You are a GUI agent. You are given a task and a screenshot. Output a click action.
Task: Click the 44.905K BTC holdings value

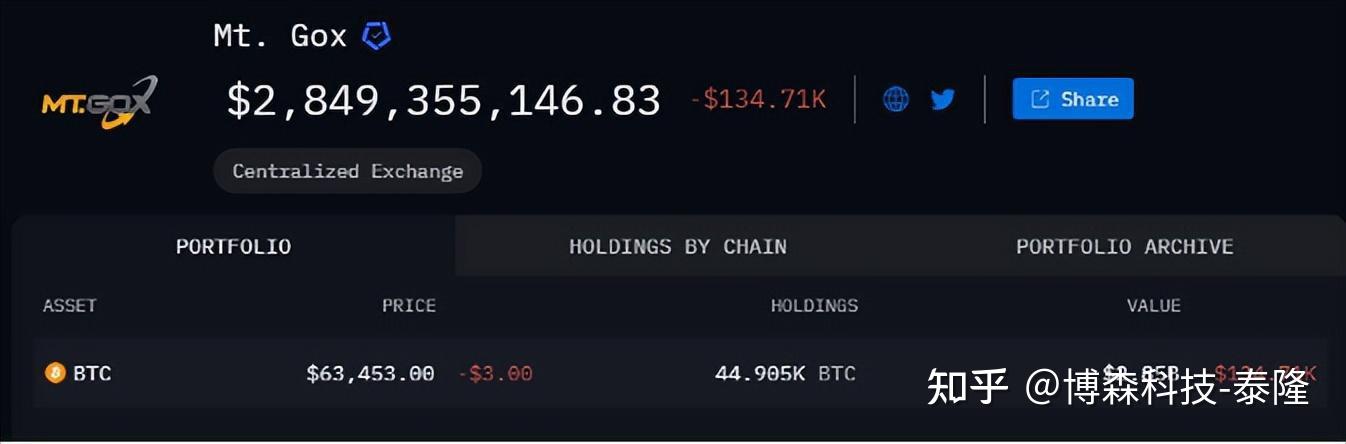pos(785,374)
